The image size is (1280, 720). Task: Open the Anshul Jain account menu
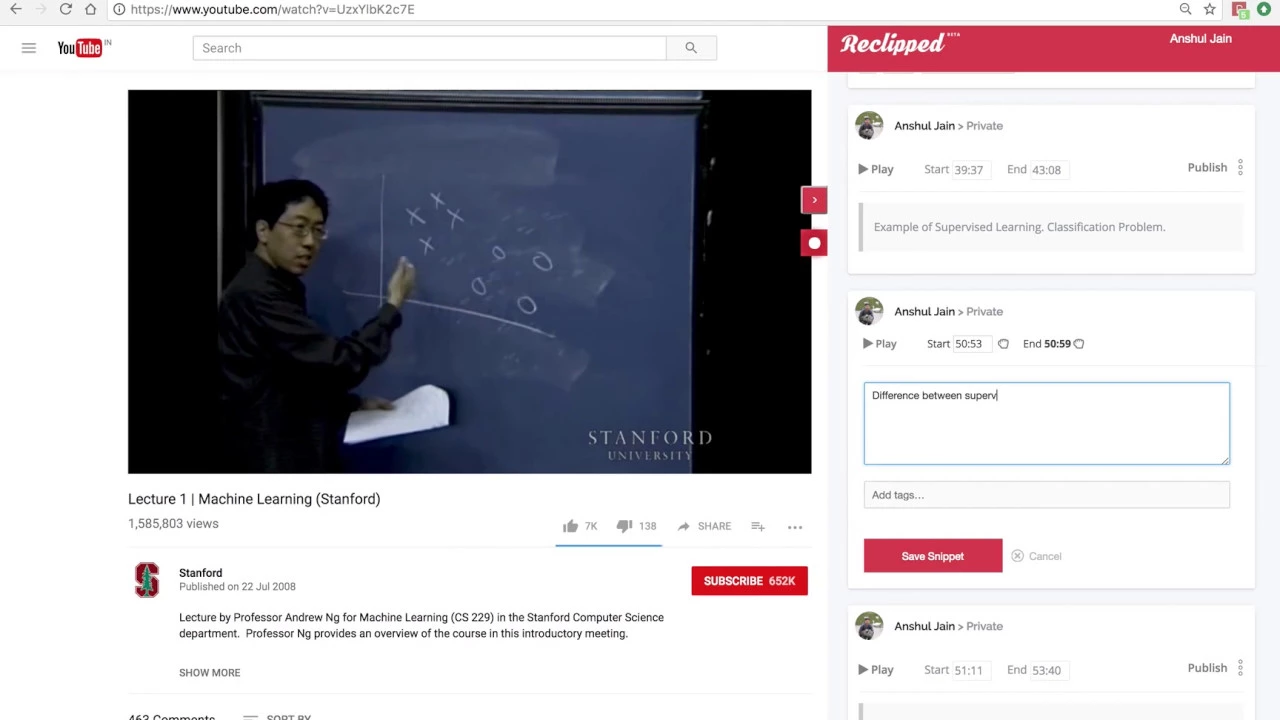tap(1200, 39)
